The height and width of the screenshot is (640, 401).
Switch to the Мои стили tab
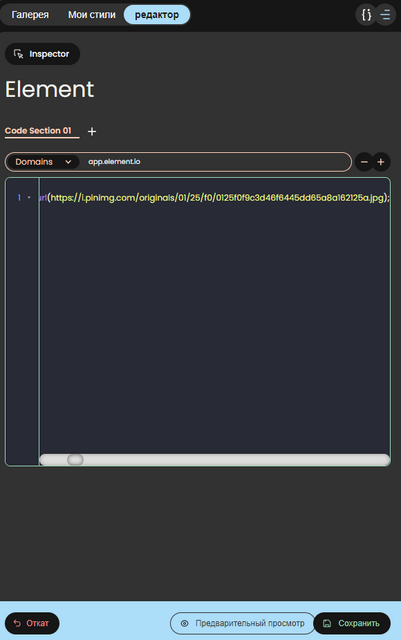[92, 15]
